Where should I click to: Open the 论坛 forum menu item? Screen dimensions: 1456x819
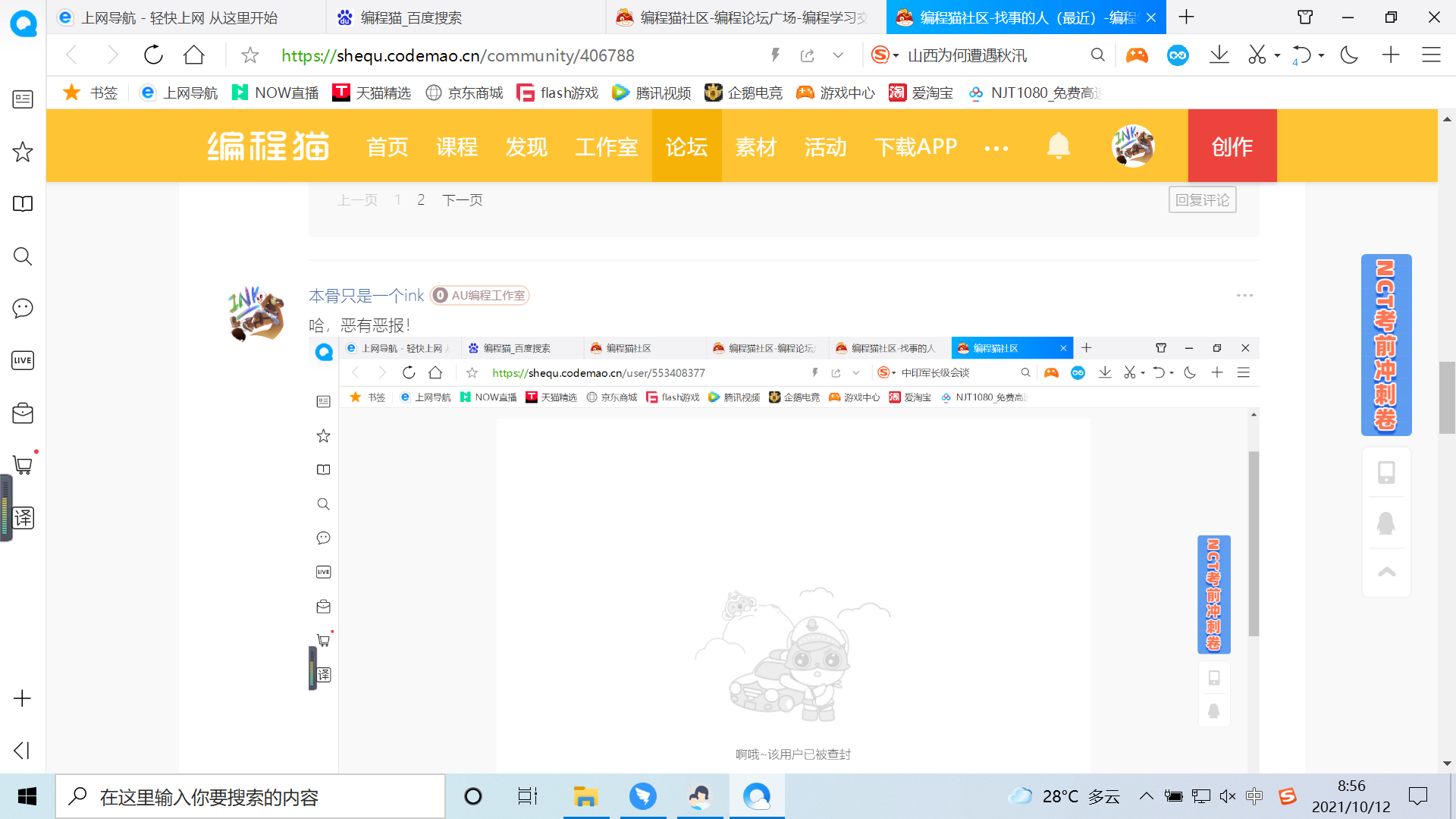pos(687,146)
